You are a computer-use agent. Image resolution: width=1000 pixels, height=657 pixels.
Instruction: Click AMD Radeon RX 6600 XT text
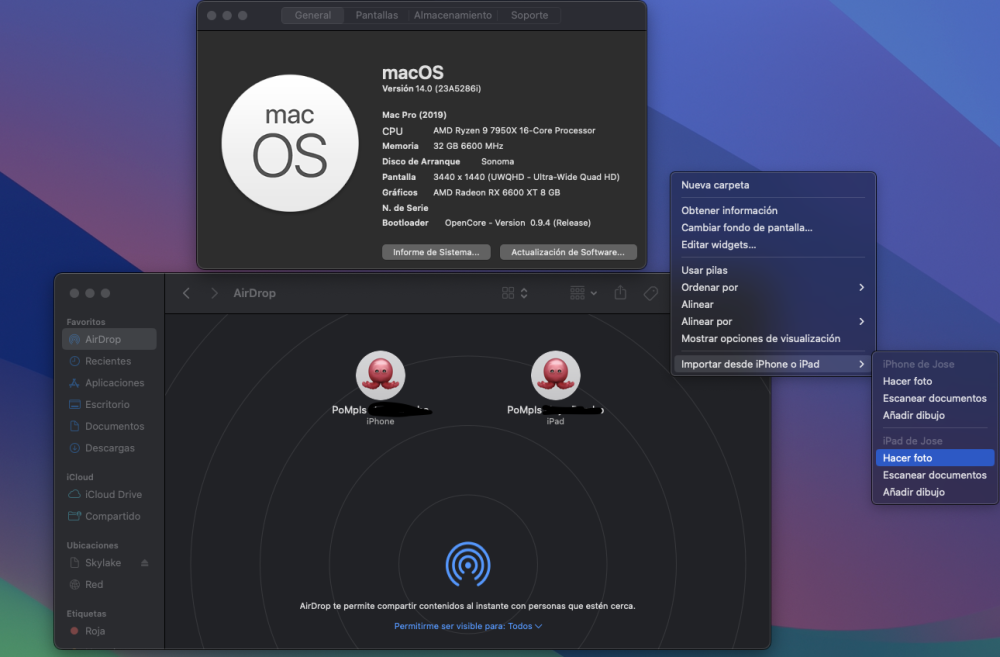pyautogui.click(x=496, y=192)
